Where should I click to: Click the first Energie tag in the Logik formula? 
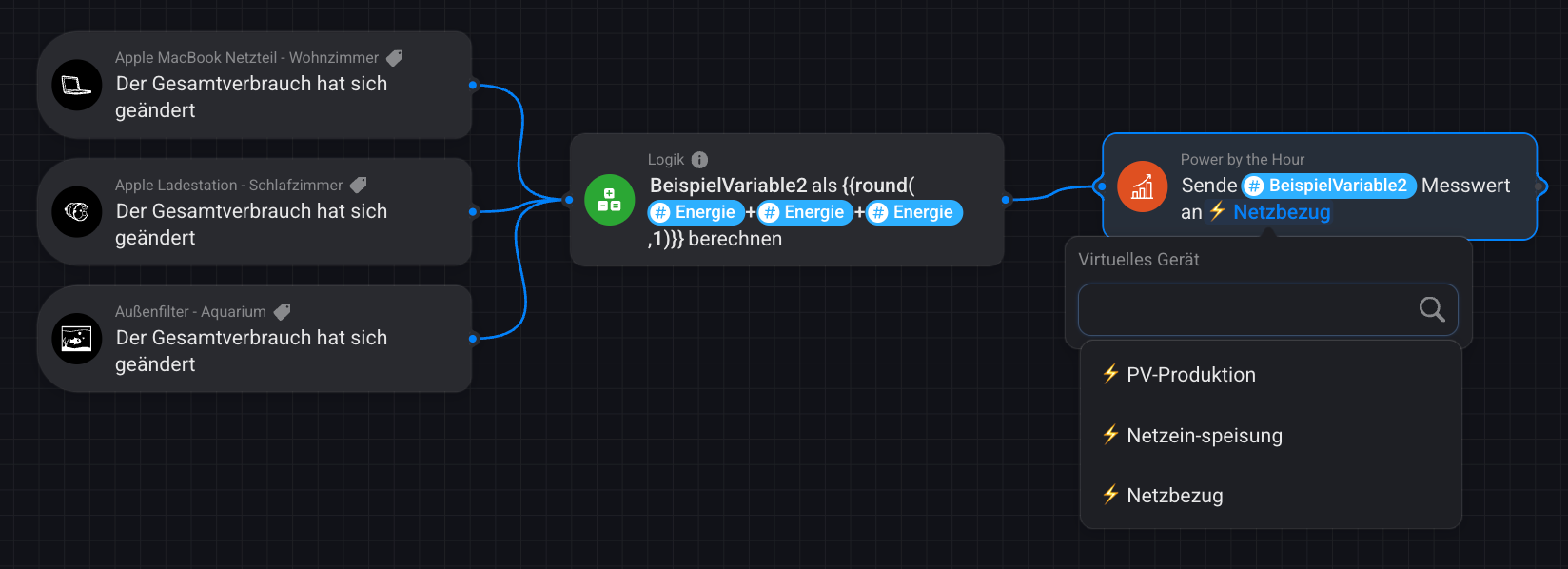click(696, 212)
